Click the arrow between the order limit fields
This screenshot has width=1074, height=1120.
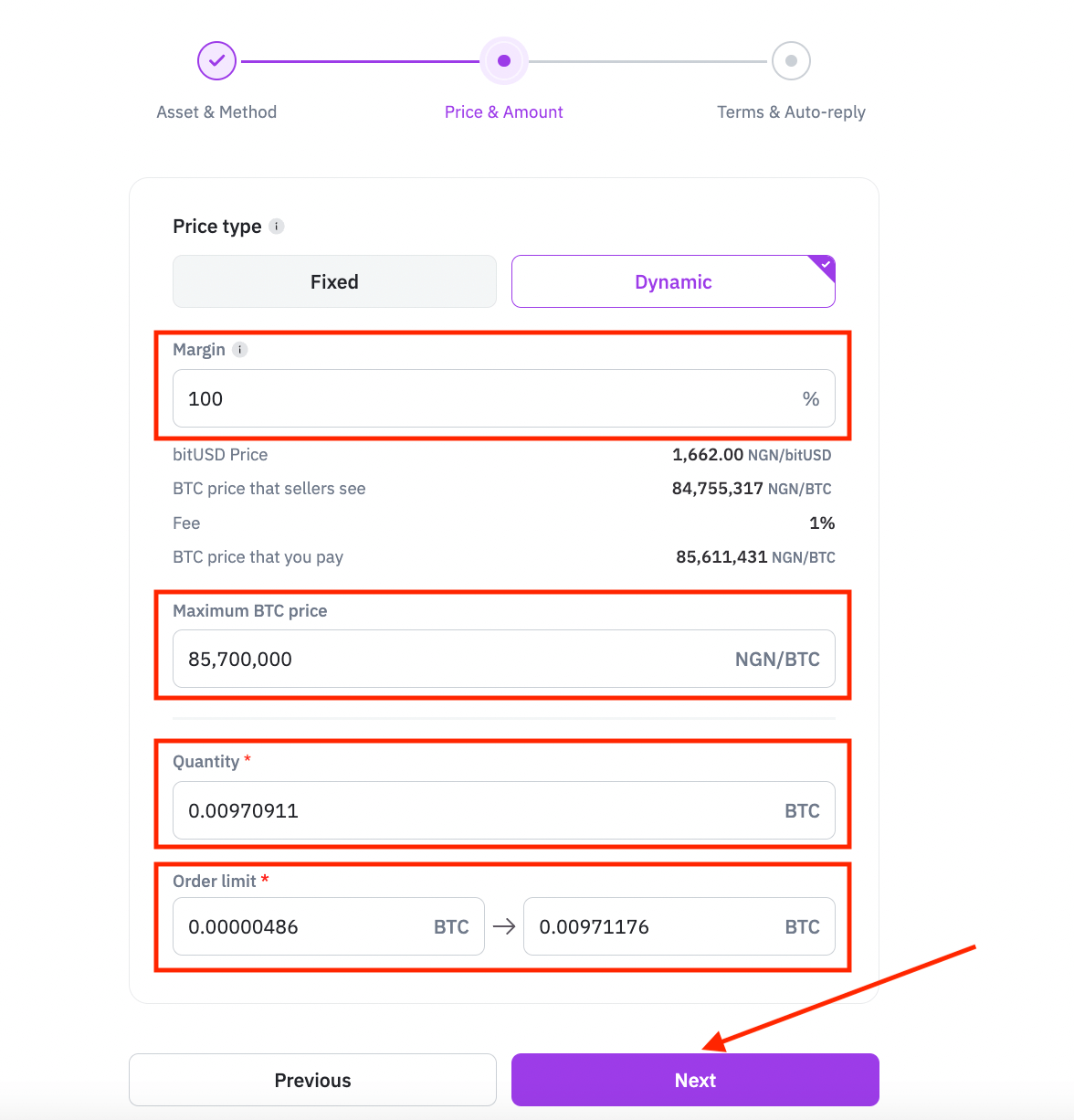coord(504,926)
